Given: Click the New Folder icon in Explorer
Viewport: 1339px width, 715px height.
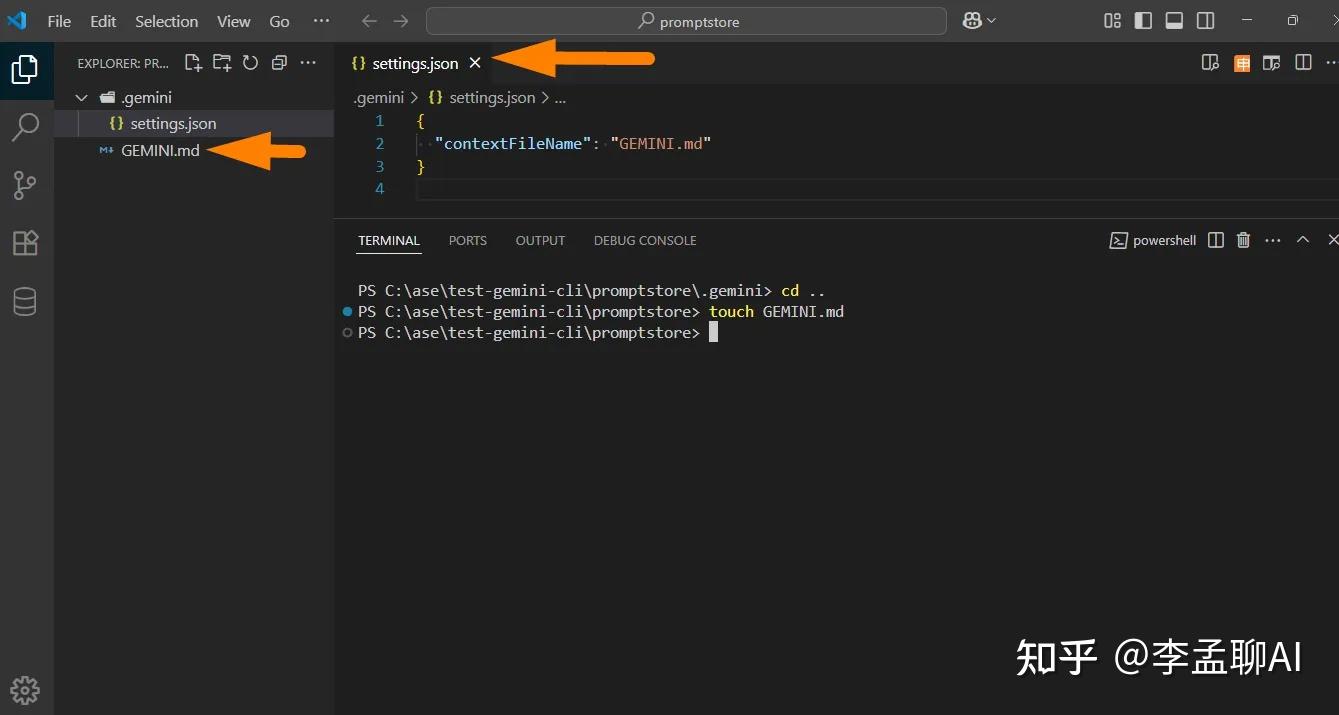Looking at the screenshot, I should tap(221, 62).
